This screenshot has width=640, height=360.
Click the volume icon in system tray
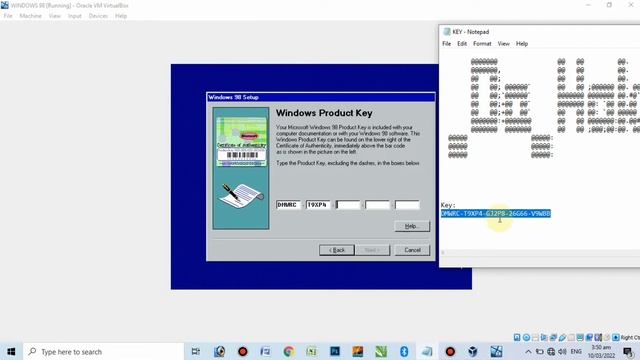tap(562, 351)
